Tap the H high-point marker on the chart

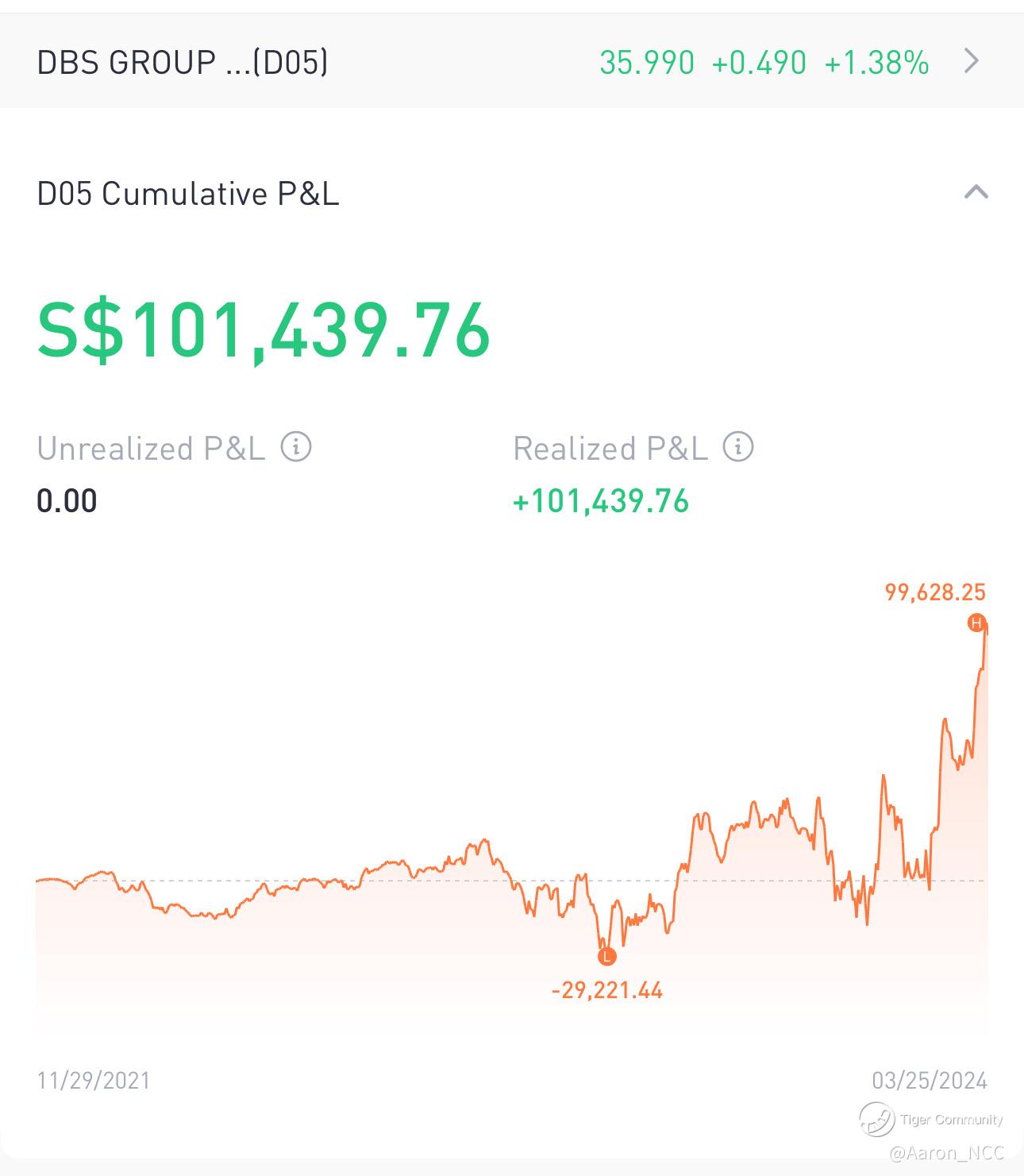tap(976, 623)
